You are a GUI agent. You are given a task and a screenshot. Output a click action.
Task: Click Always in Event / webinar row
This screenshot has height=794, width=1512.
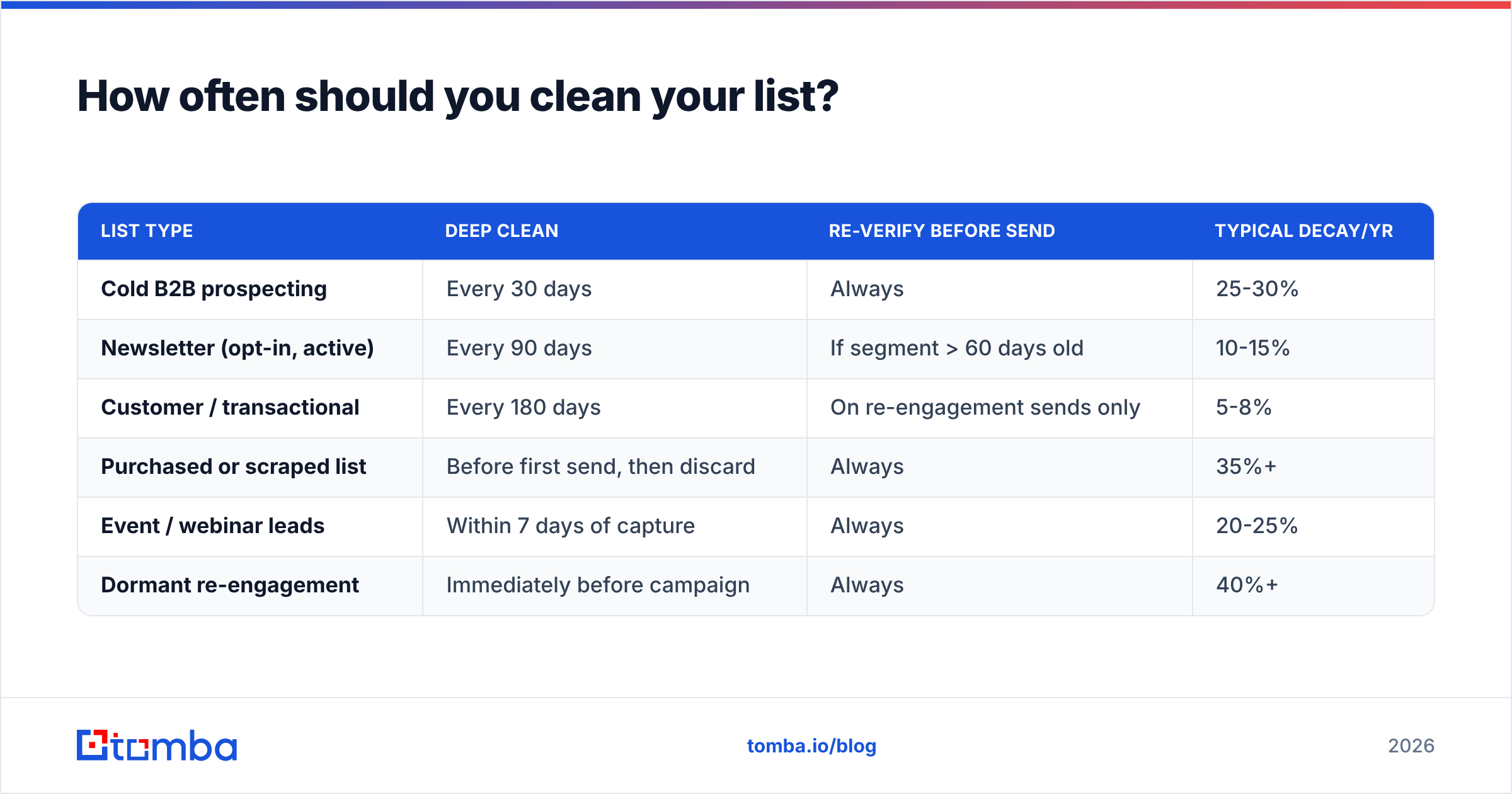pos(867,526)
